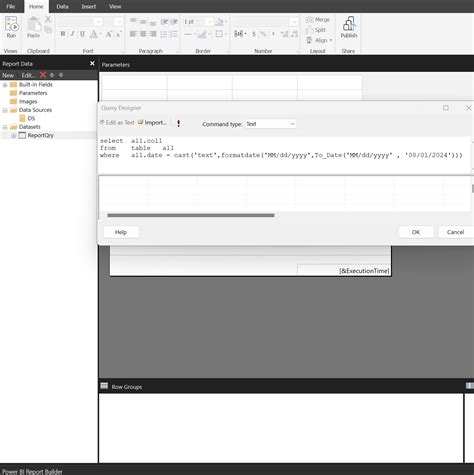This screenshot has height=475, width=474.
Task: Center text in Paragraph group
Action: [143, 34]
